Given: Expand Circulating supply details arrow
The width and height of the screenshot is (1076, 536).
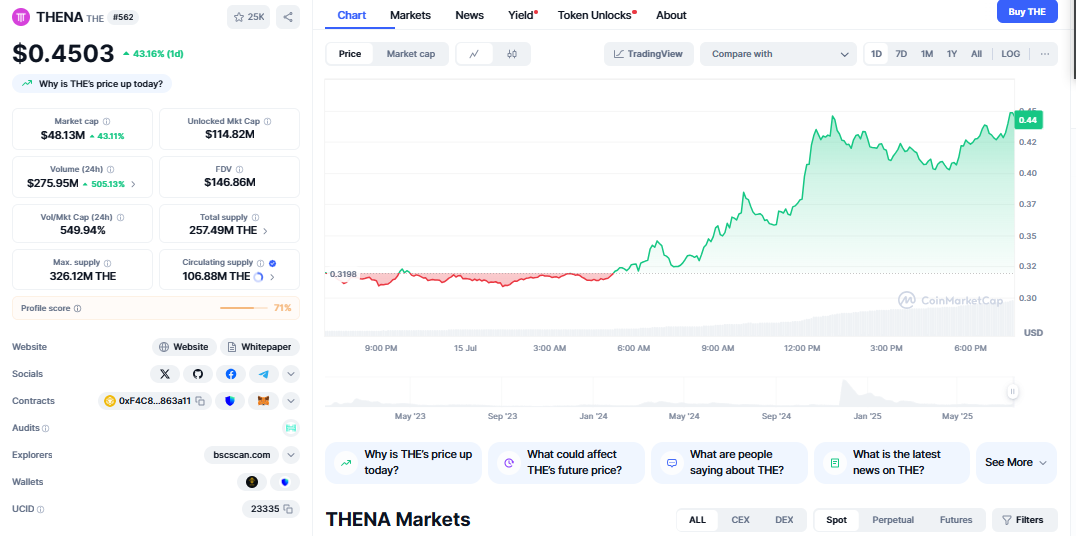Looking at the screenshot, I should coord(272,277).
